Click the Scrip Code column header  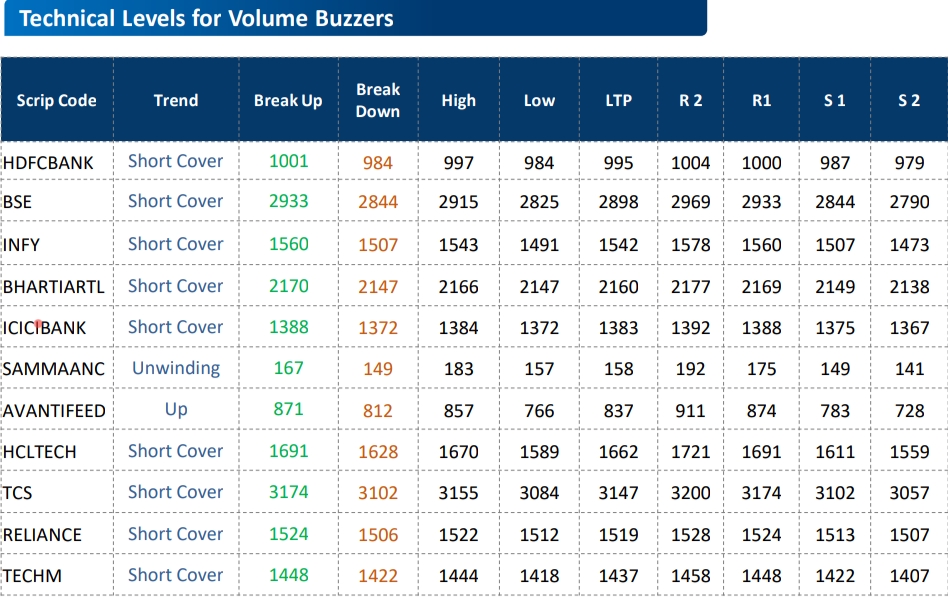(57, 100)
